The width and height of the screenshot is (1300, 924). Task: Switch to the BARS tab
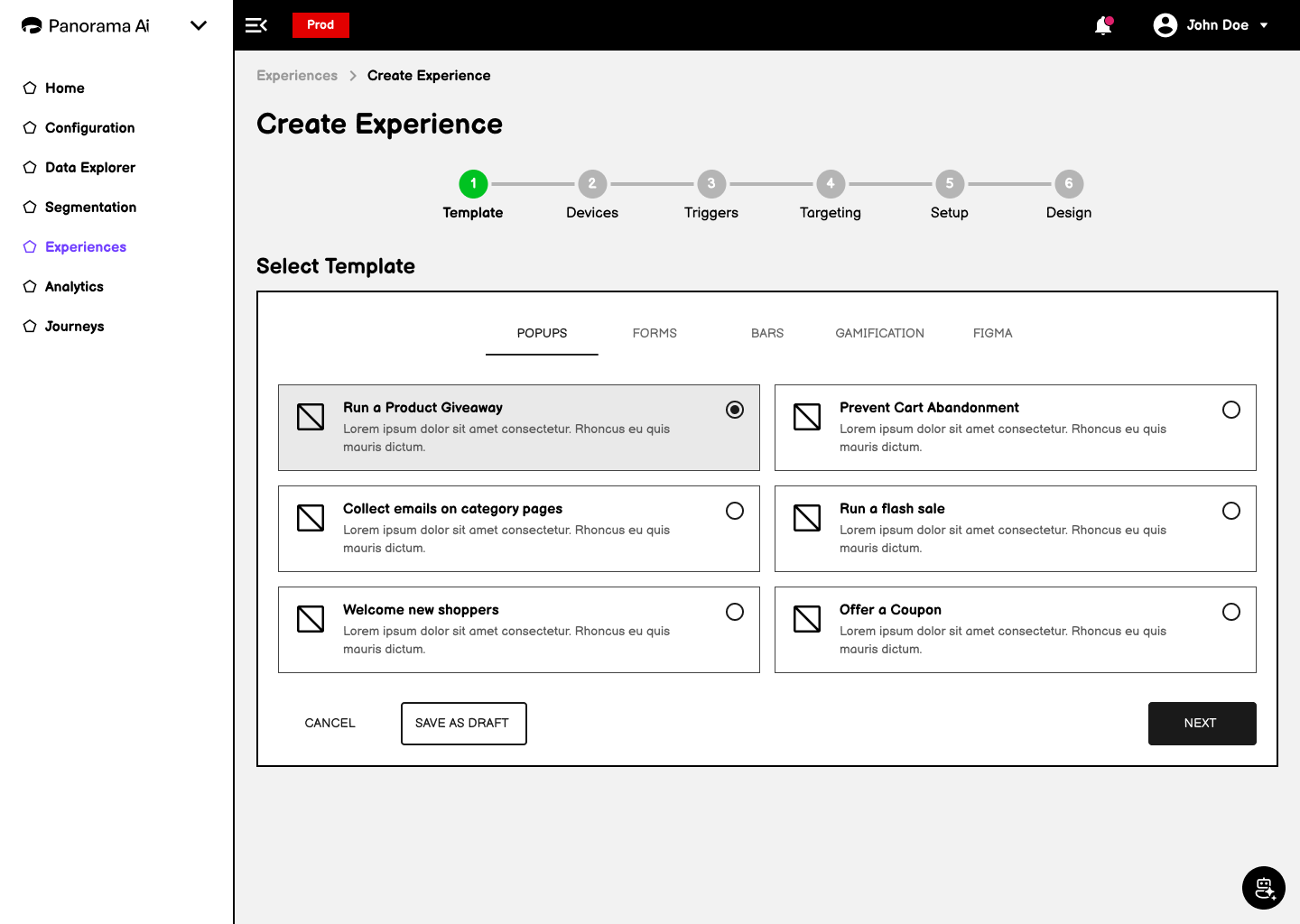(x=767, y=333)
